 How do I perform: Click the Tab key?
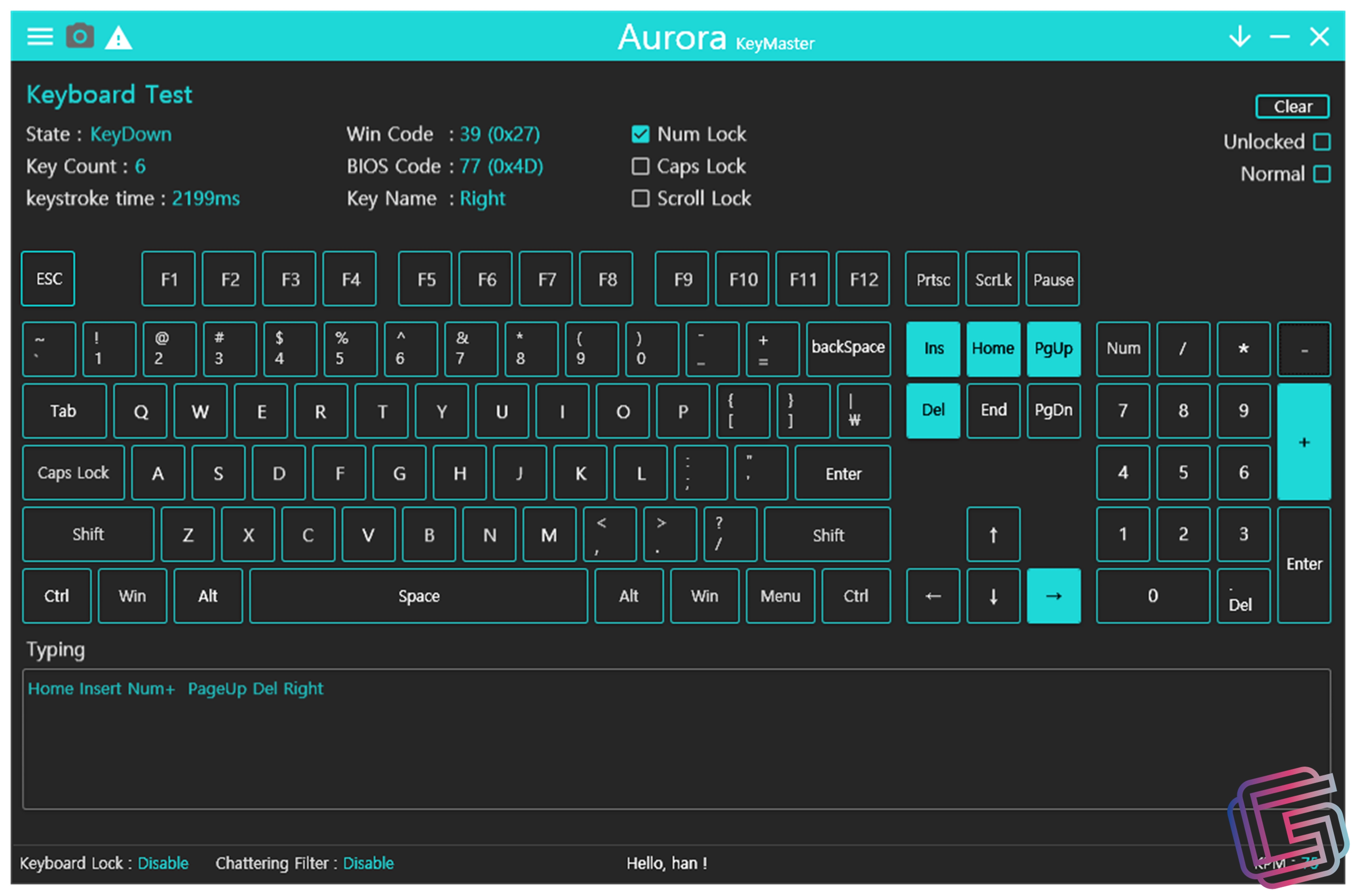point(64,411)
